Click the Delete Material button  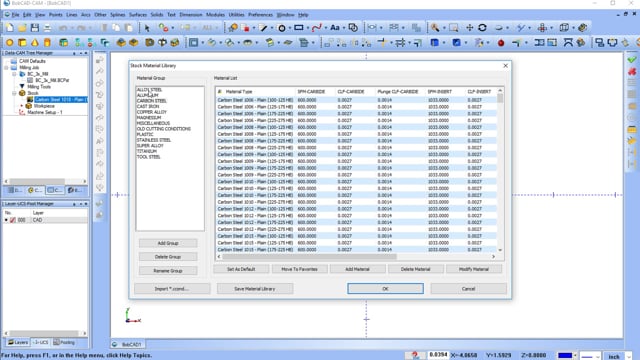pos(416,269)
